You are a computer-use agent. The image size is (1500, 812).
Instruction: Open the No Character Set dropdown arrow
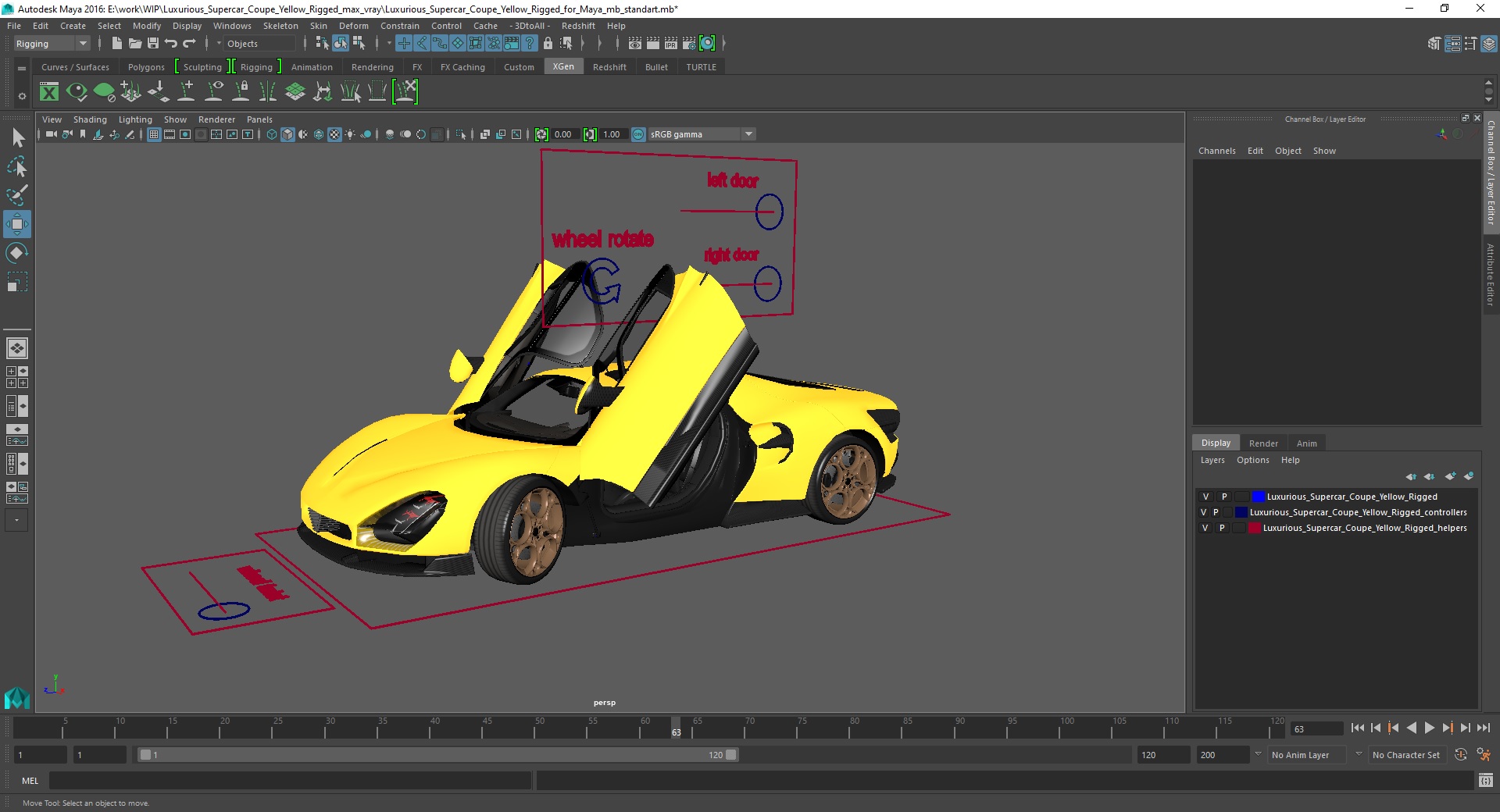coord(1359,754)
